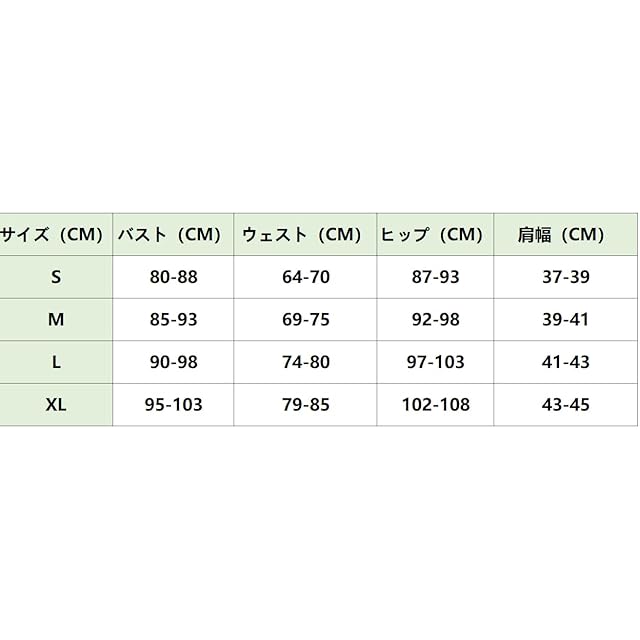Screen dimensions: 640x640
Task: Click the ウェスト (CM) column header
Action: click(305, 235)
